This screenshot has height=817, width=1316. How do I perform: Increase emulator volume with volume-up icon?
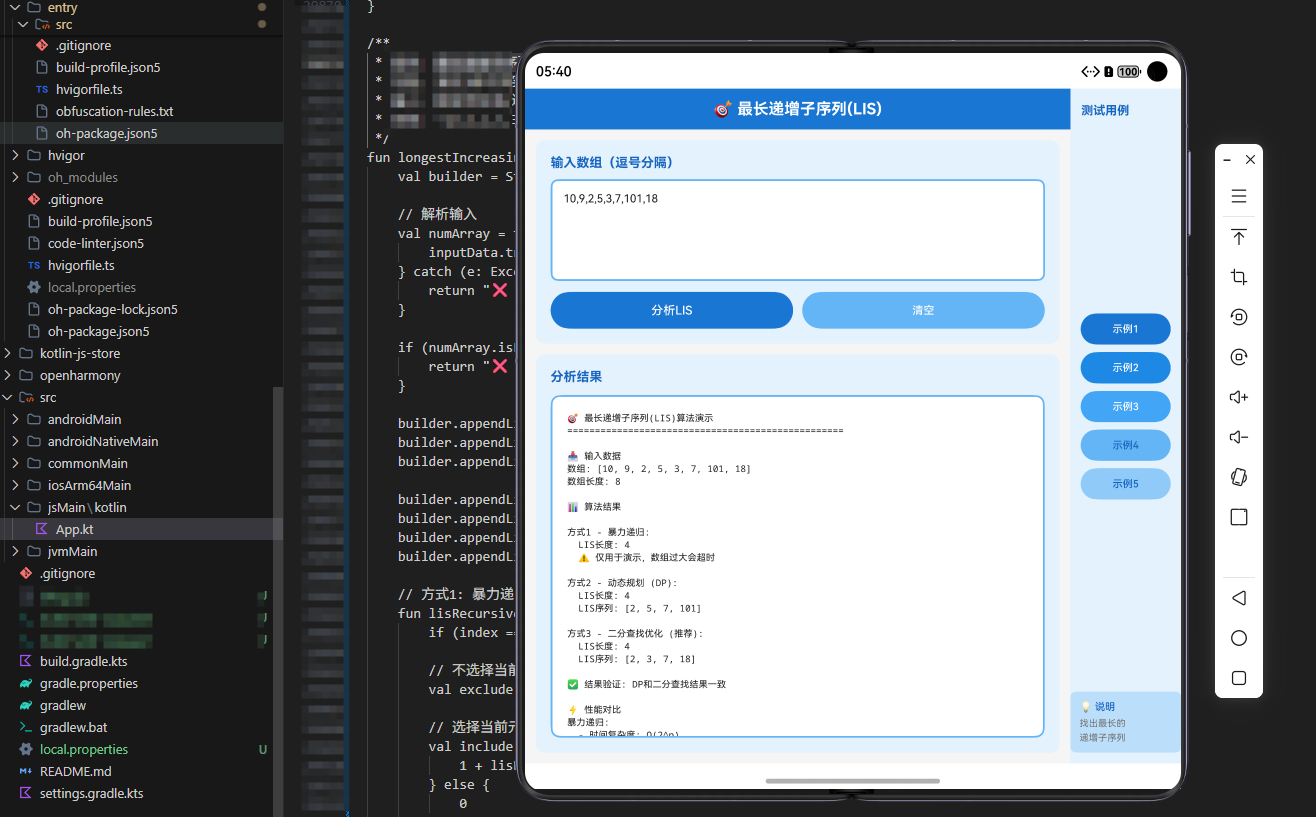[1238, 396]
